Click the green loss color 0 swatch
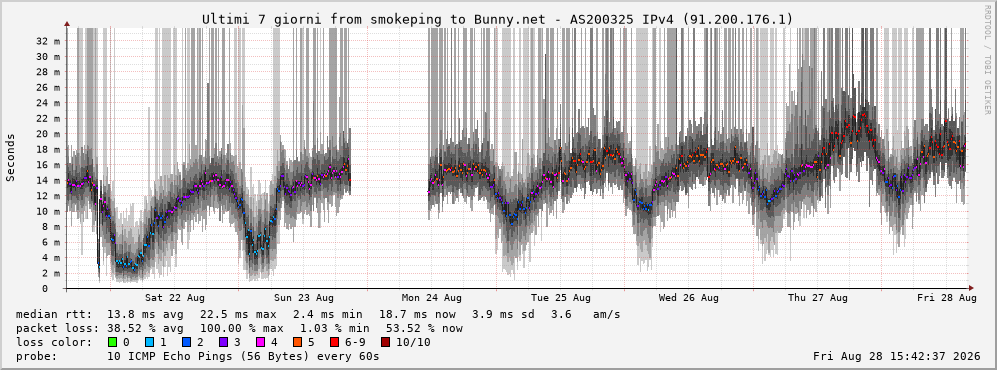 point(113,342)
